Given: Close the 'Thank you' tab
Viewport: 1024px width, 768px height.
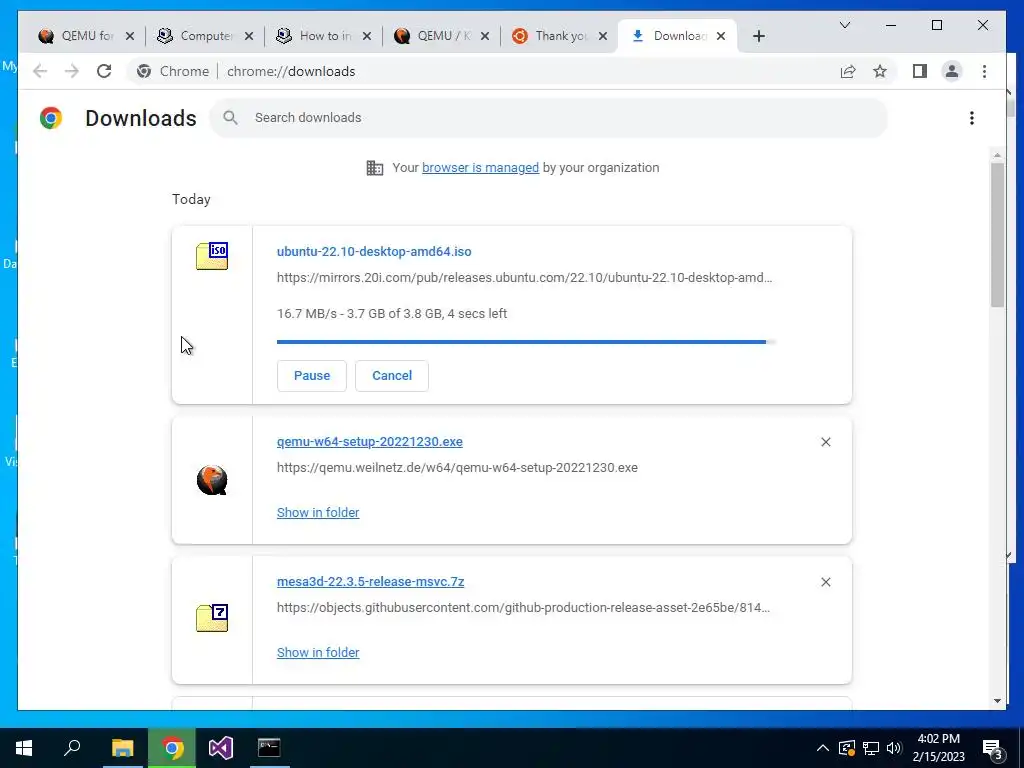Looking at the screenshot, I should [603, 36].
